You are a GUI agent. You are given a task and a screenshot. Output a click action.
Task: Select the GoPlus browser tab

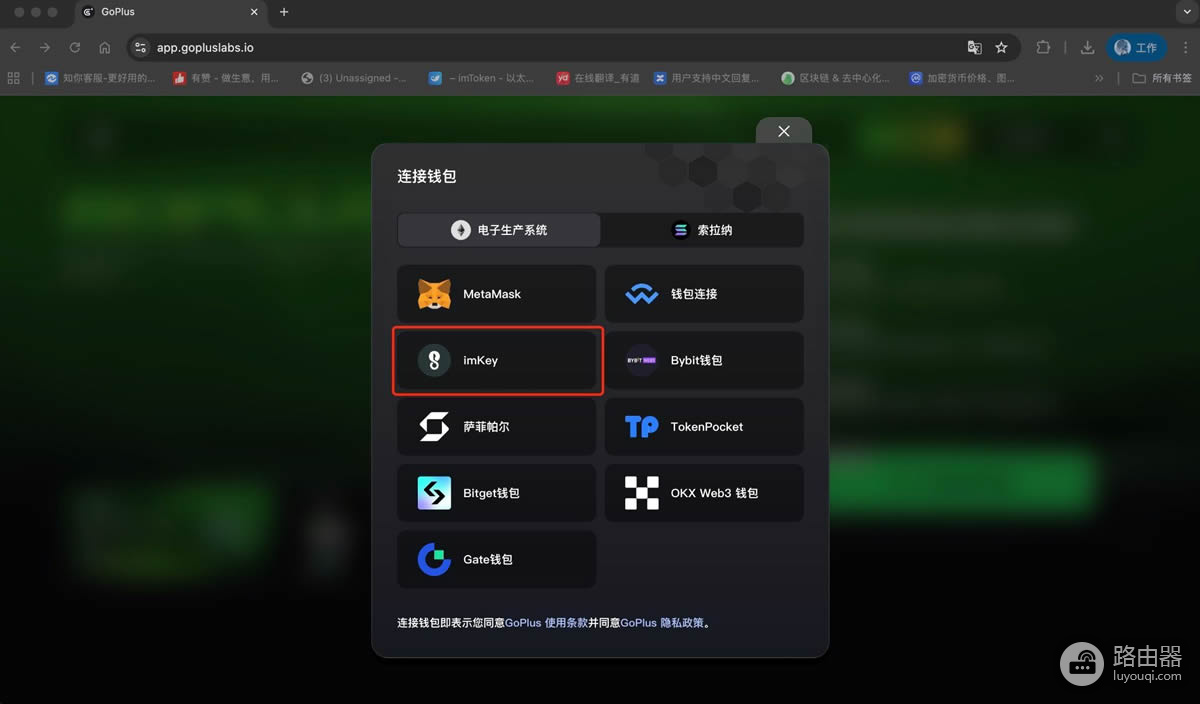(x=170, y=12)
